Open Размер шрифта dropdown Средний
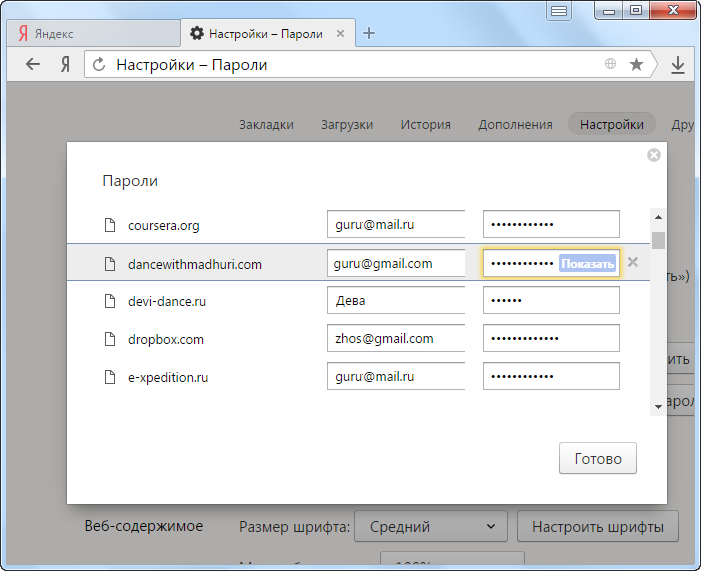This screenshot has width=701, height=571. click(x=431, y=526)
